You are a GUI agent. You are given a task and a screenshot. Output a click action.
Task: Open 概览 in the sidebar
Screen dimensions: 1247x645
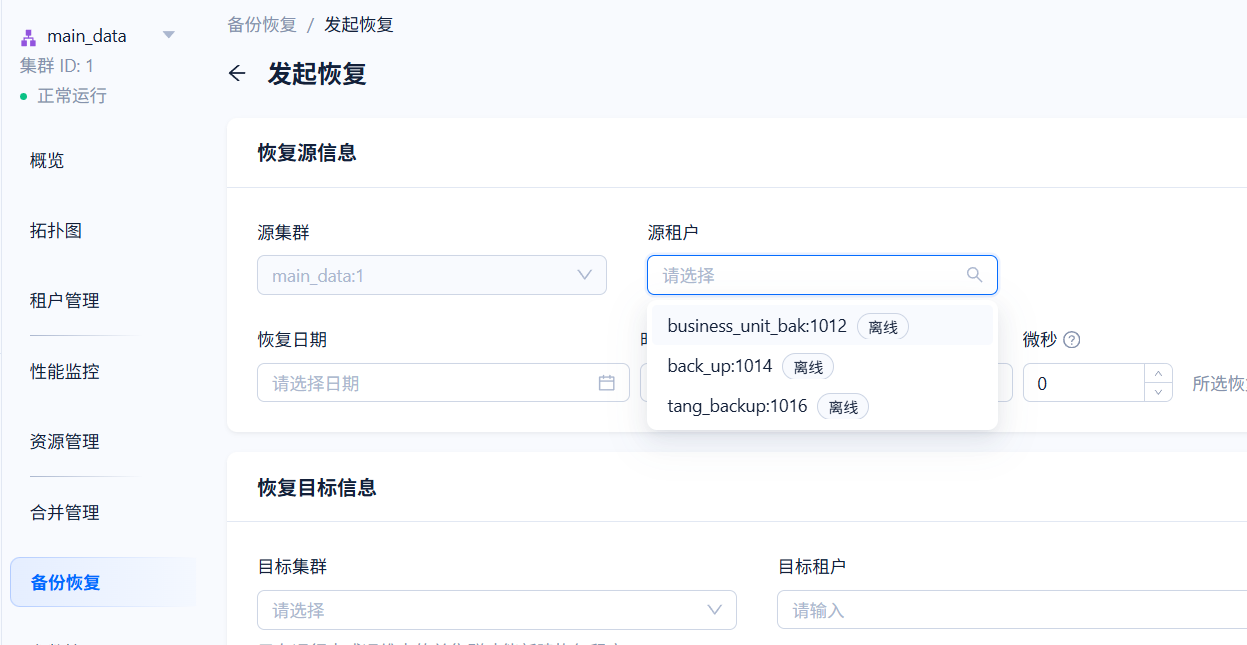coord(47,160)
